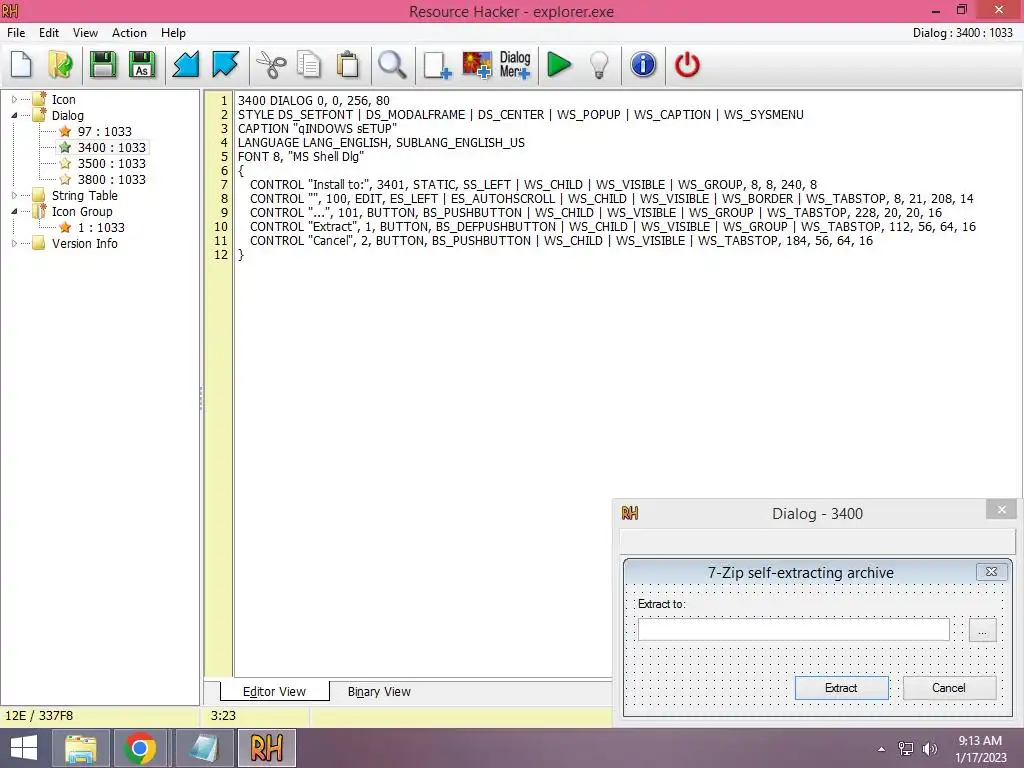Image resolution: width=1024 pixels, height=768 pixels.
Task: Switch to the Editor View tab
Action: (x=274, y=692)
